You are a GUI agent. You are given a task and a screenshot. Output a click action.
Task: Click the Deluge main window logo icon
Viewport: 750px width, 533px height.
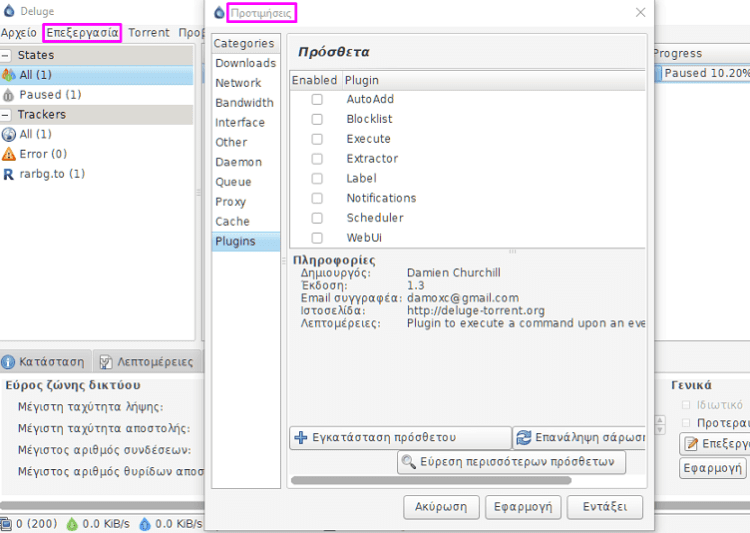[x=9, y=11]
